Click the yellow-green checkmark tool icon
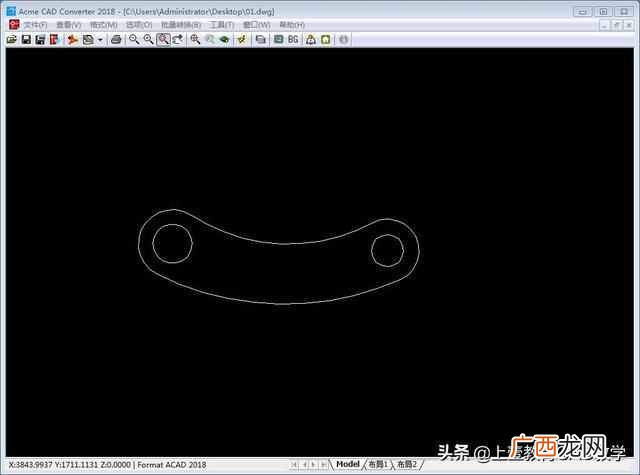This screenshot has height=475, width=640. (x=242, y=40)
